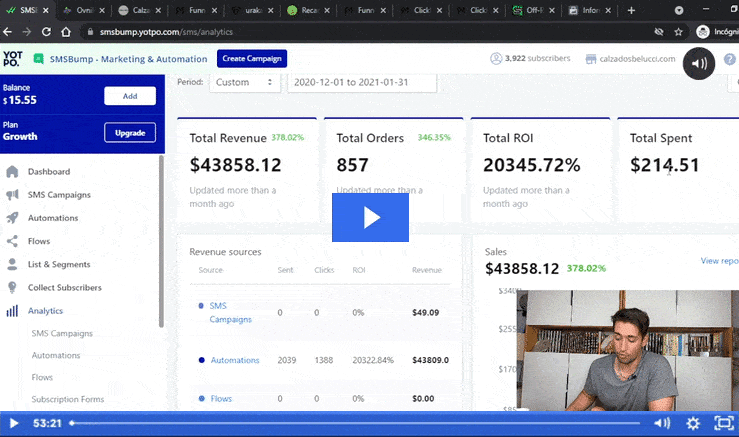The height and width of the screenshot is (437, 739).
Task: Click the Collect Subscribers bulb icon
Action: [12, 287]
